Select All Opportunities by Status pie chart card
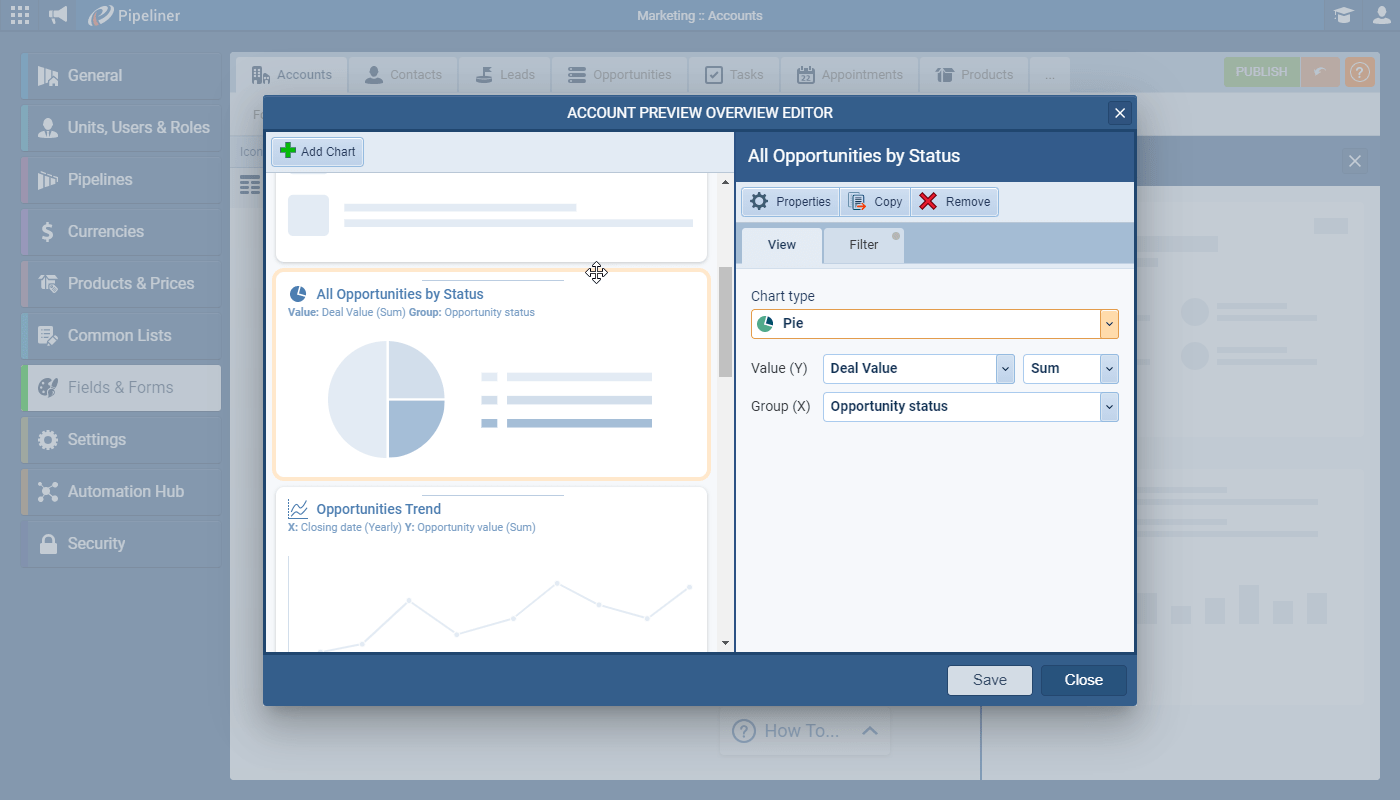The height and width of the screenshot is (800, 1400). coord(491,375)
